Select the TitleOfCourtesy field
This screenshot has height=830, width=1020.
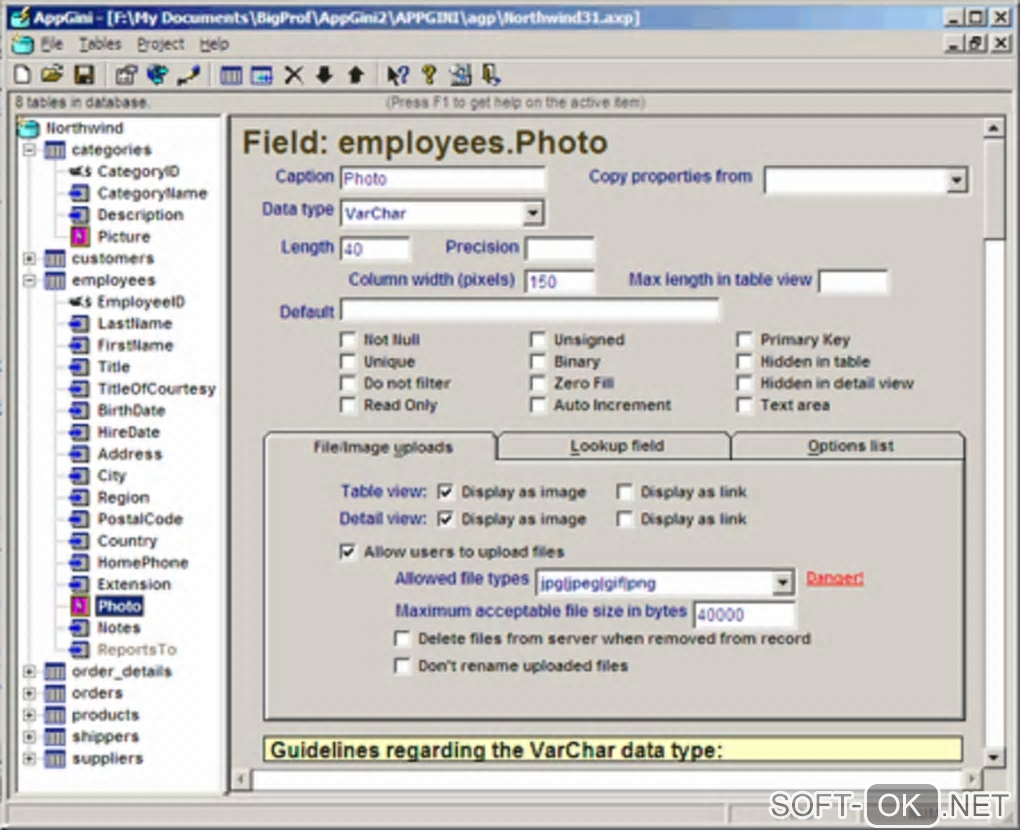(x=156, y=389)
